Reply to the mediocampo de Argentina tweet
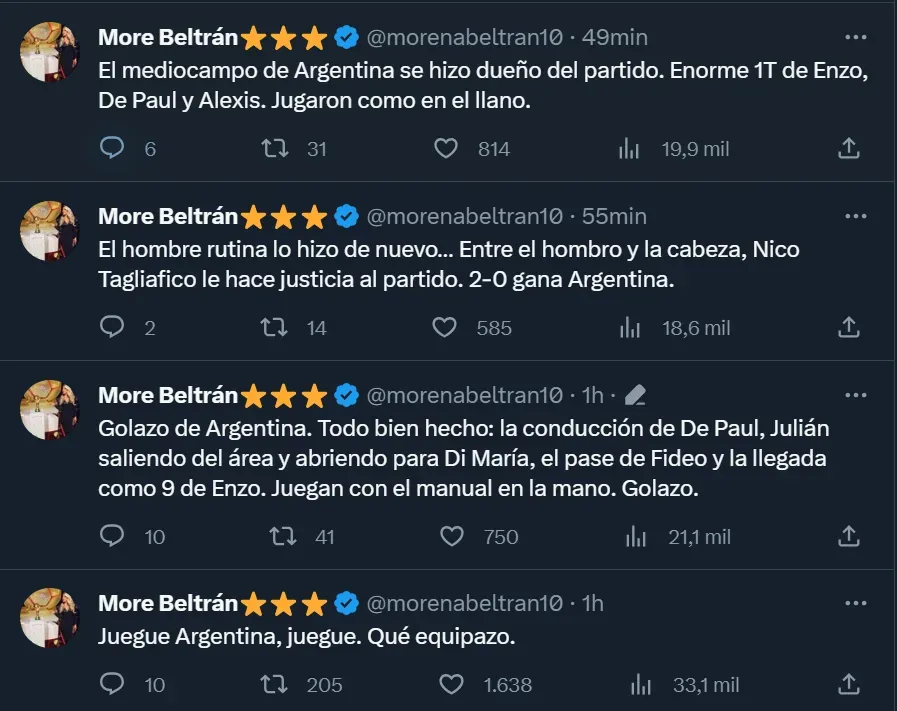897x711 pixels. coord(113,149)
